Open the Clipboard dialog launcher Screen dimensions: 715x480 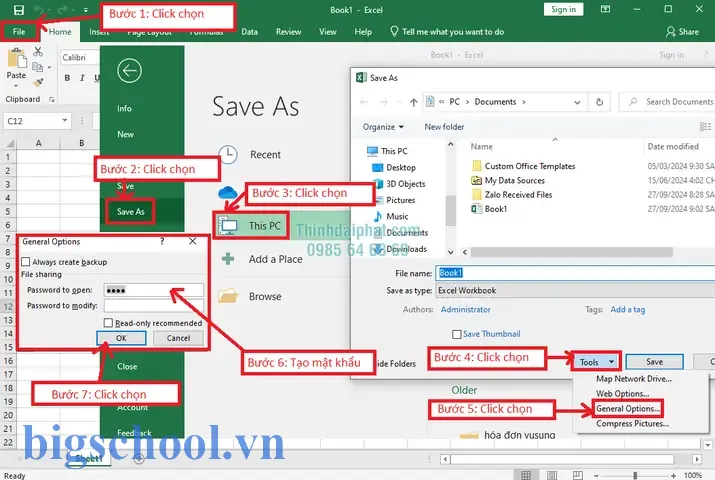click(x=52, y=99)
